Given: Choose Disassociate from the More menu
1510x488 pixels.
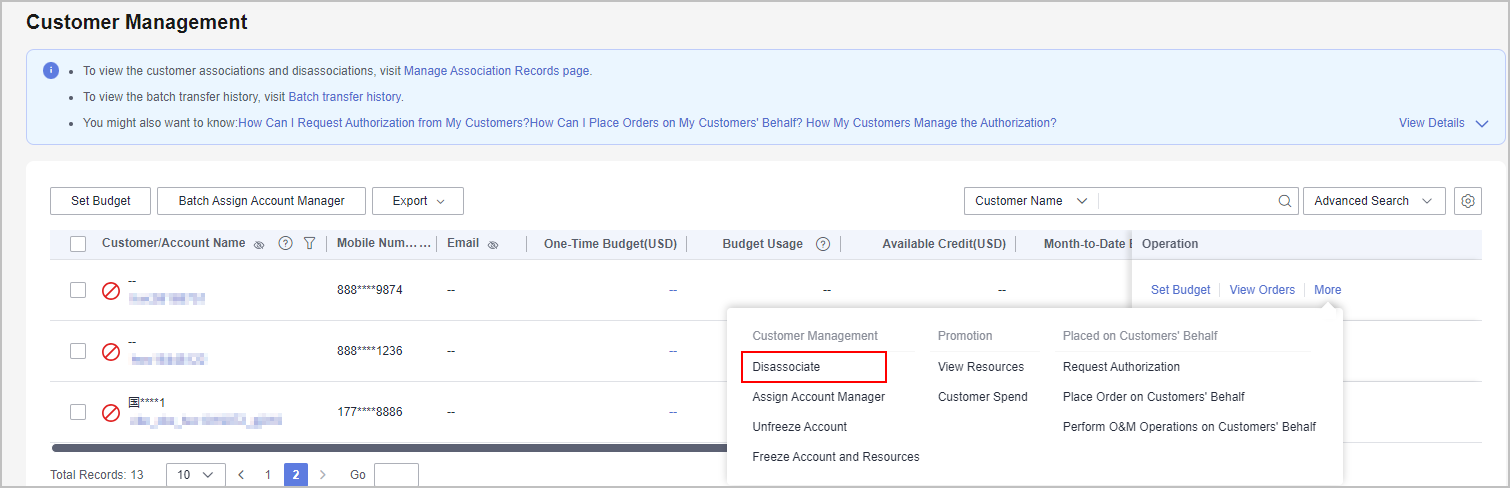Looking at the screenshot, I should [x=786, y=367].
